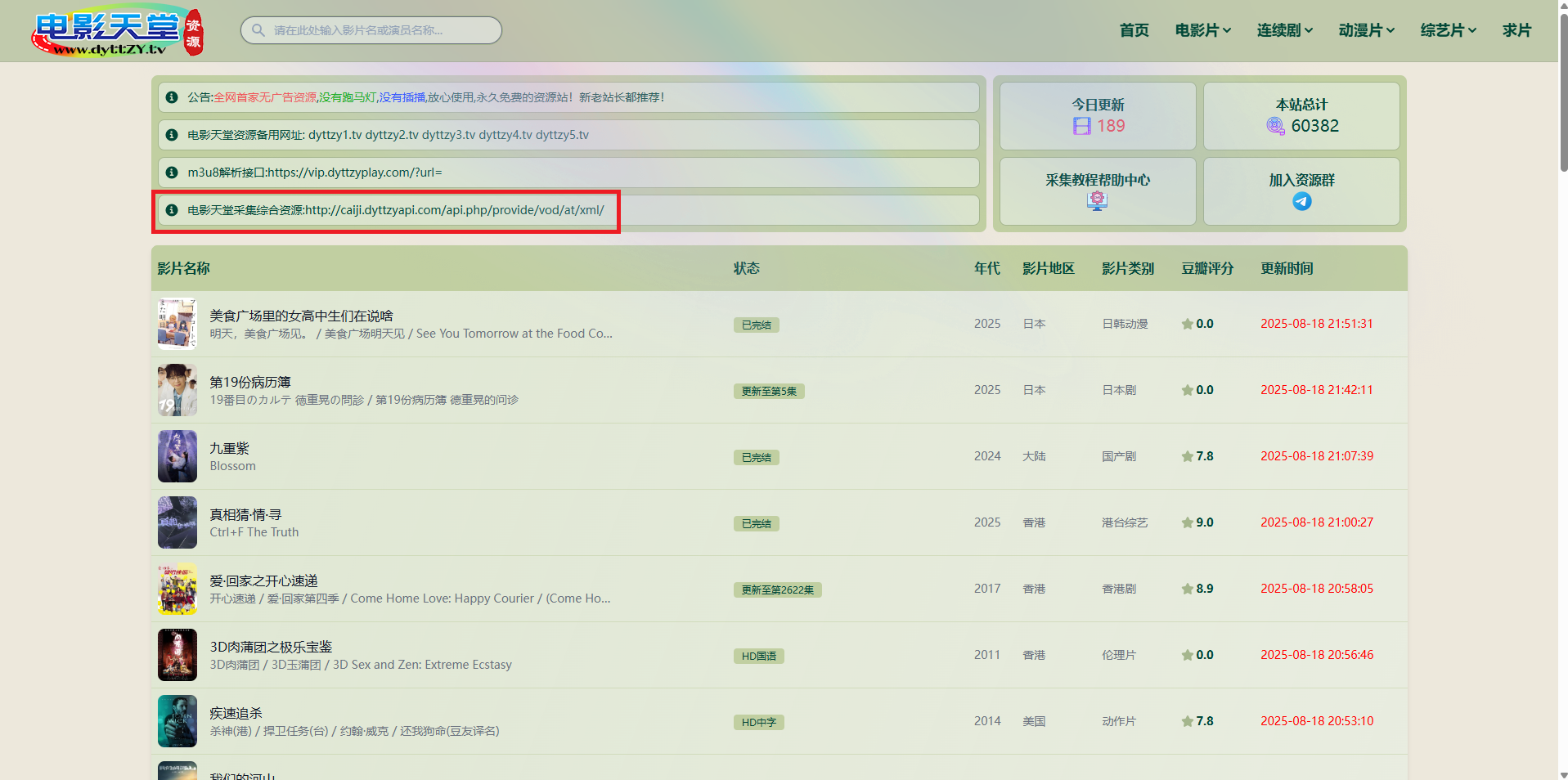Click the film icon under 今日更新

1082,126
